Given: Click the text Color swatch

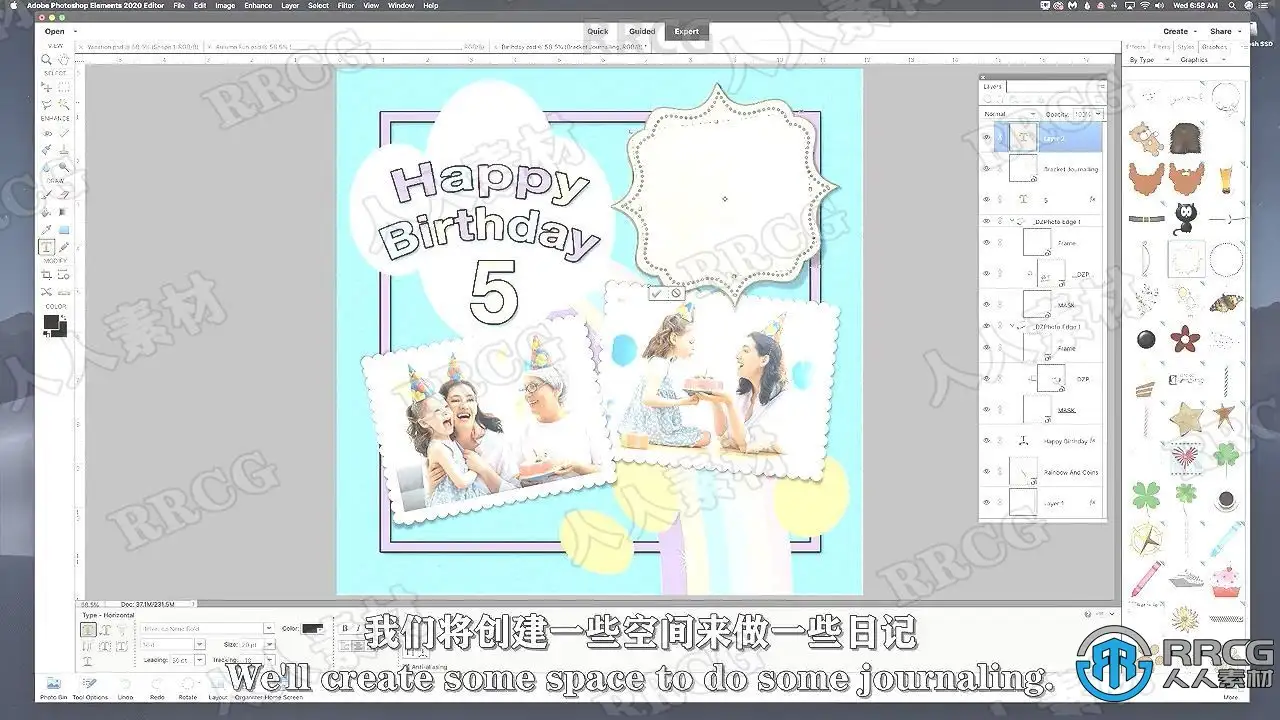Looking at the screenshot, I should tap(312, 628).
